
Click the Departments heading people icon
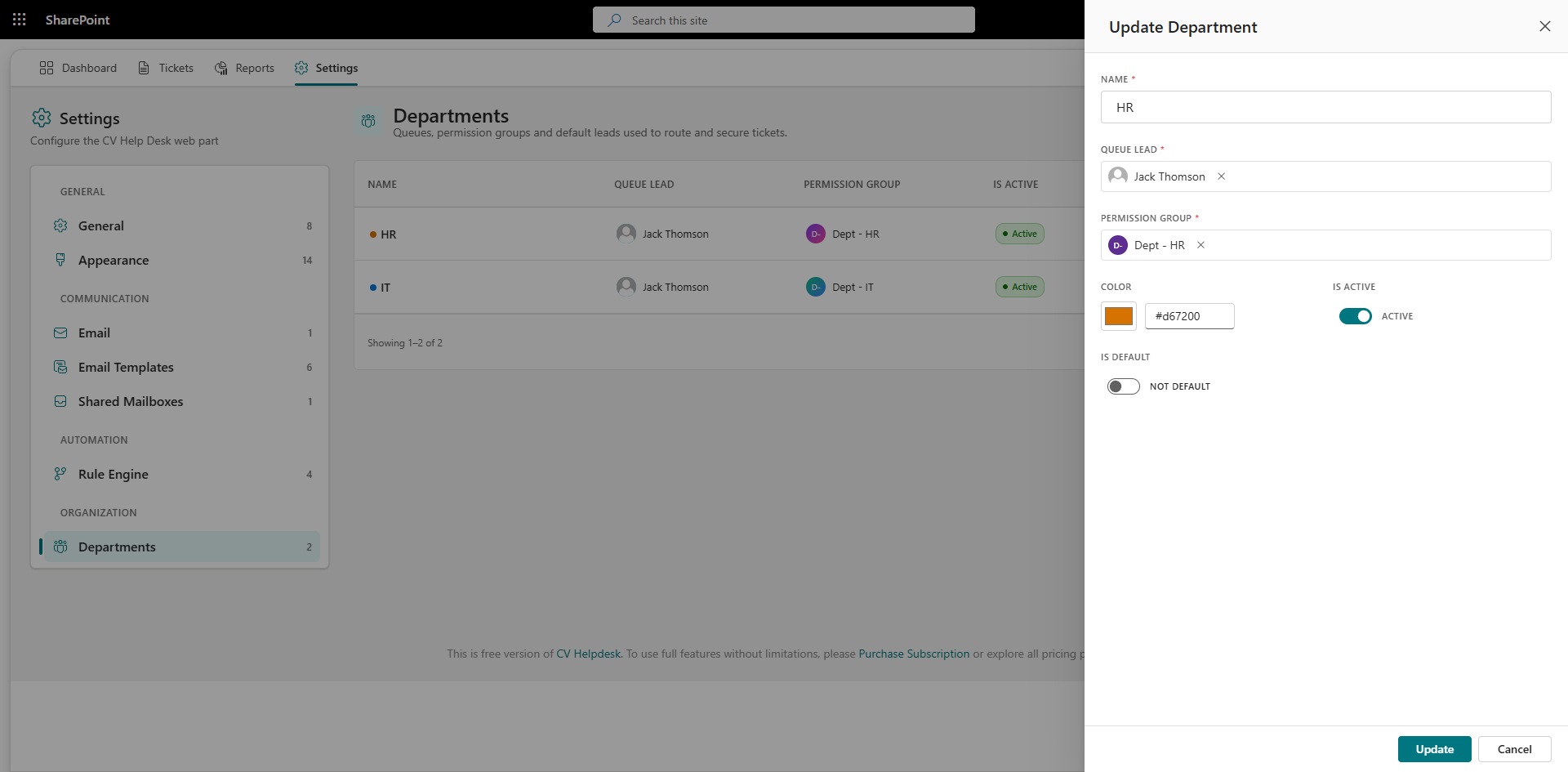click(x=368, y=121)
